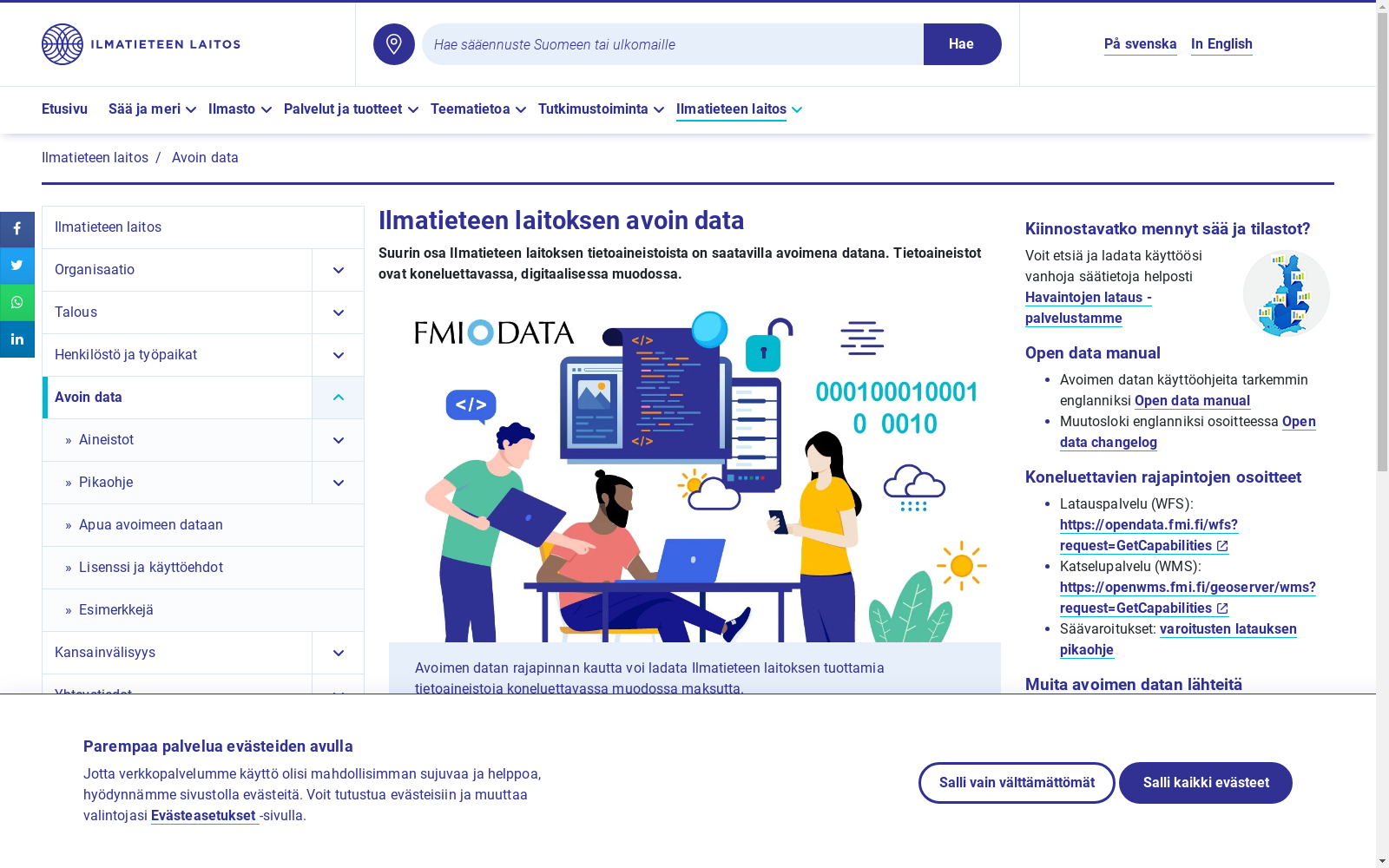
Task: Open the Tutkimustoiminta menu
Action: 593,109
